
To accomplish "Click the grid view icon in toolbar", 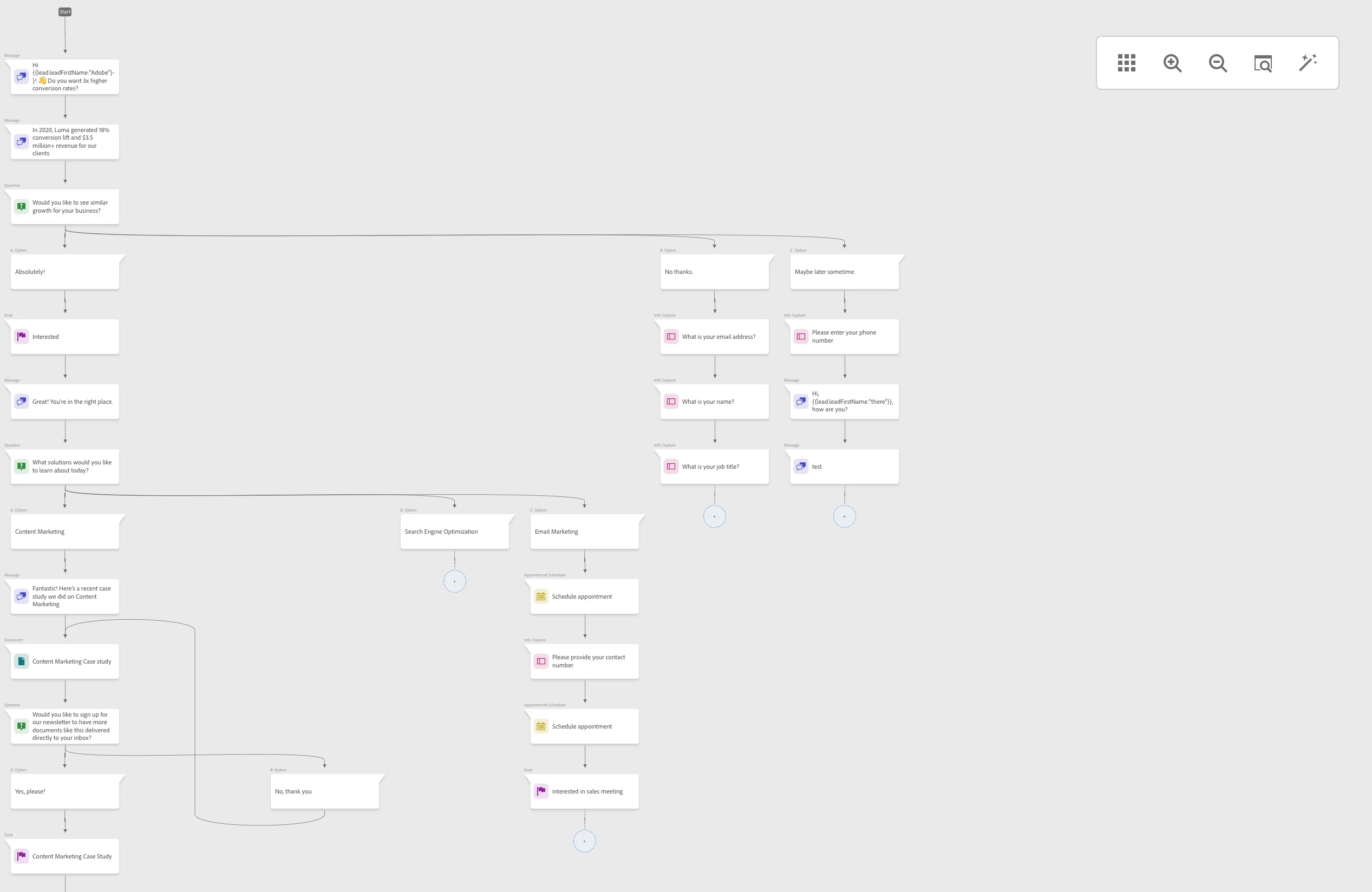I will pyautogui.click(x=1126, y=63).
